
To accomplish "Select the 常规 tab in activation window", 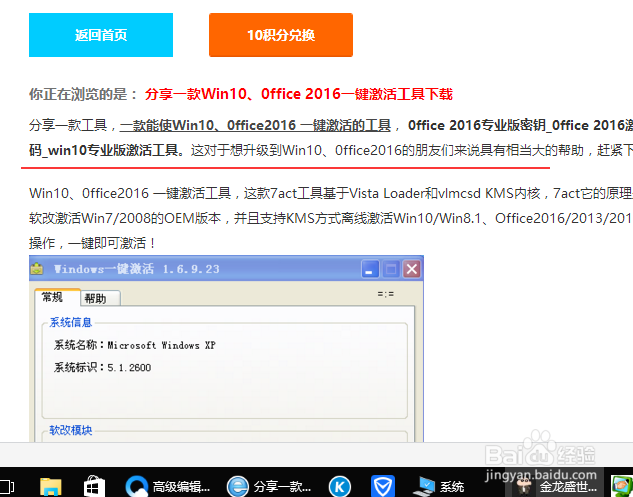I will click(x=57, y=297).
